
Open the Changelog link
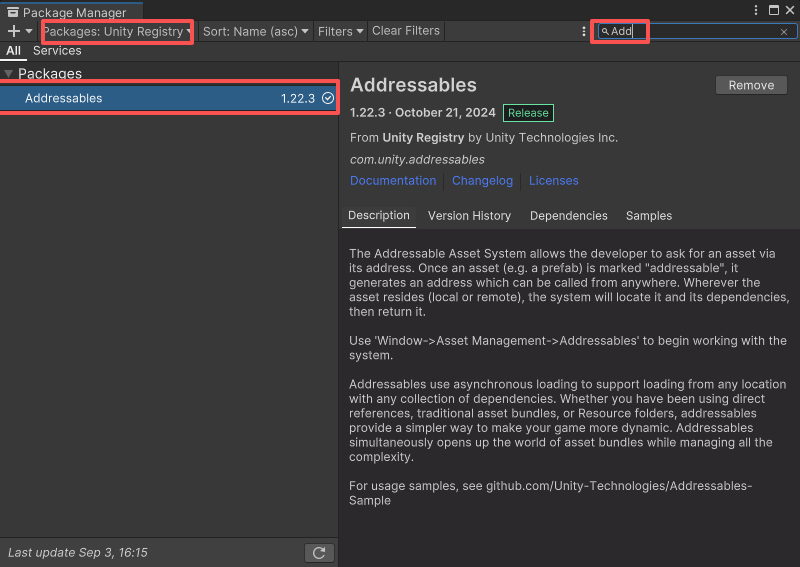point(482,181)
